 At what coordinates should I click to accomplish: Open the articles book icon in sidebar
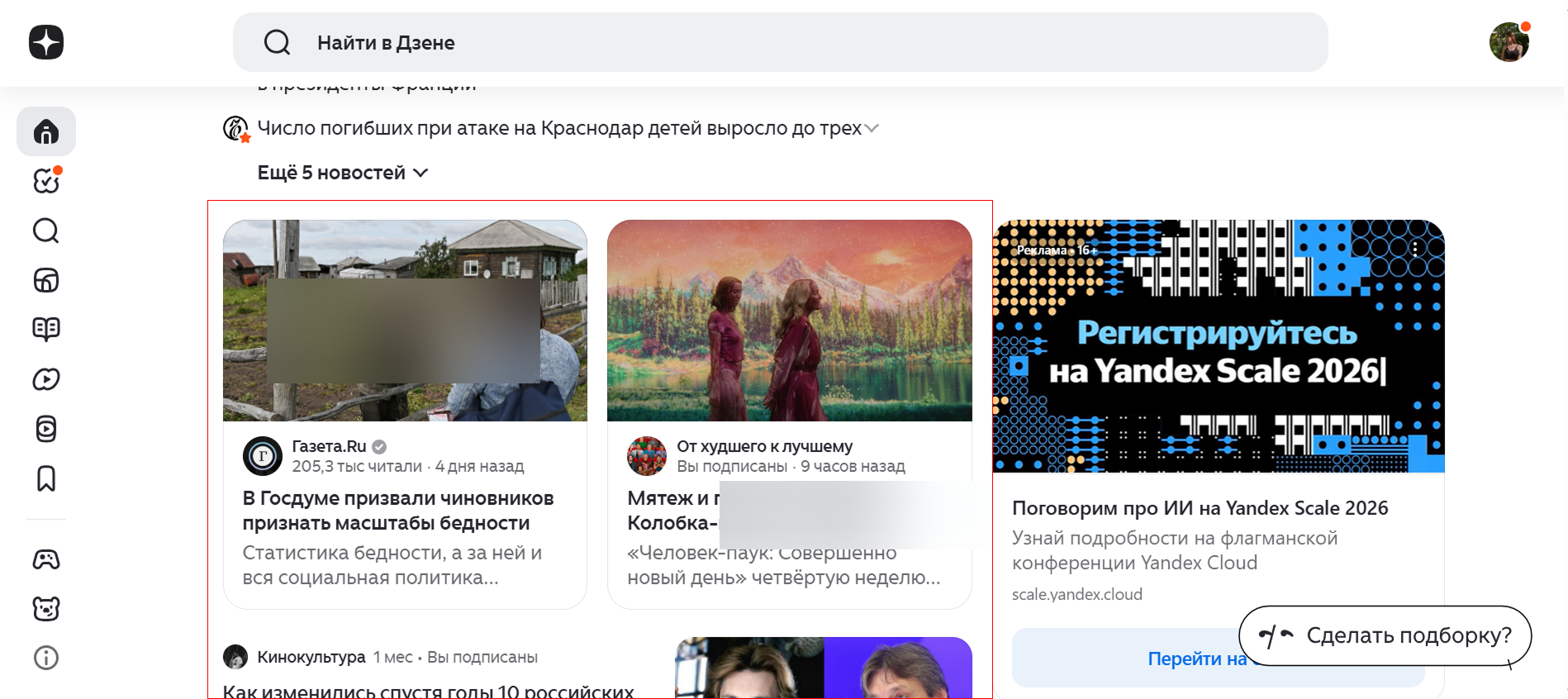[46, 329]
